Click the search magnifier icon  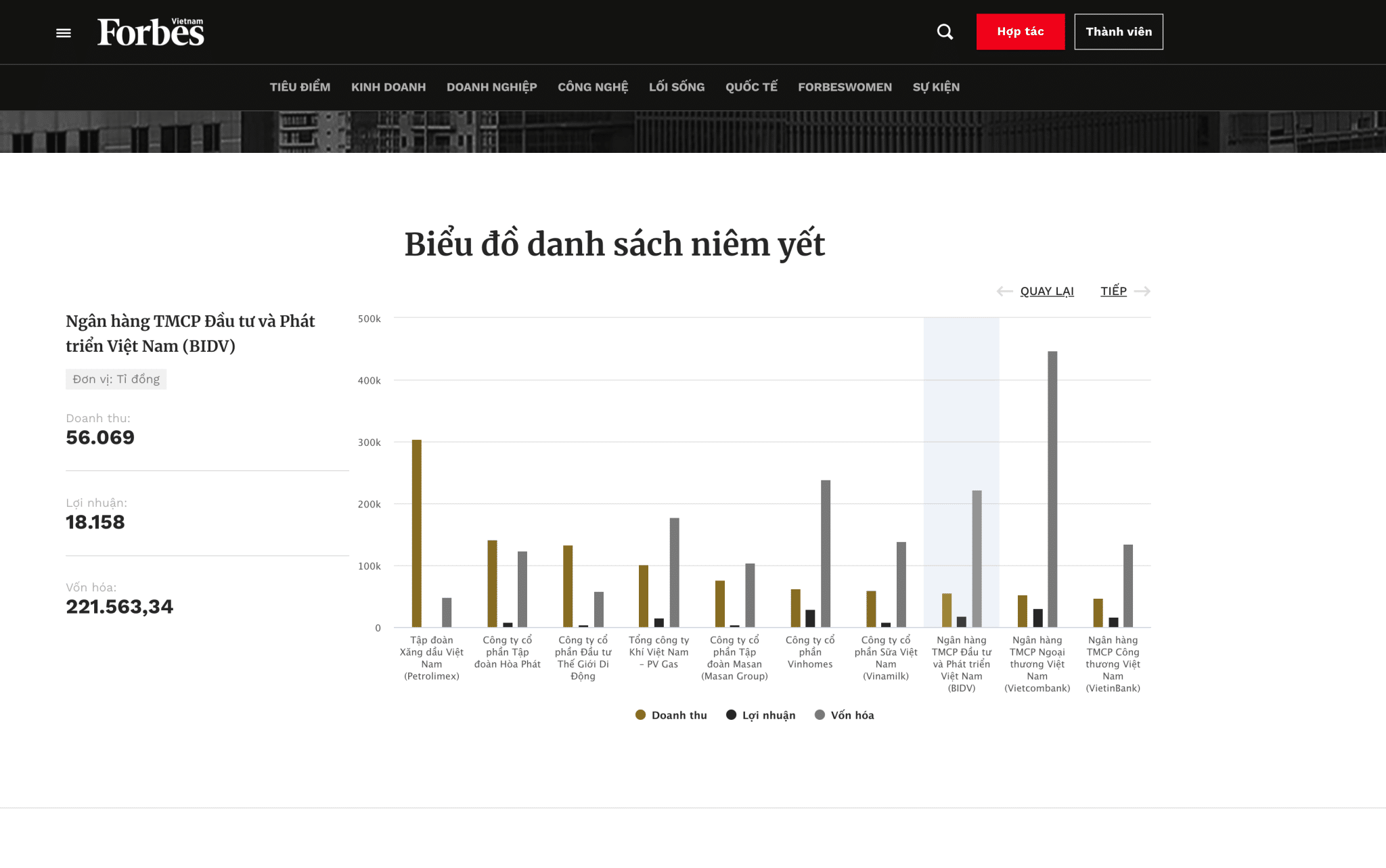(945, 32)
